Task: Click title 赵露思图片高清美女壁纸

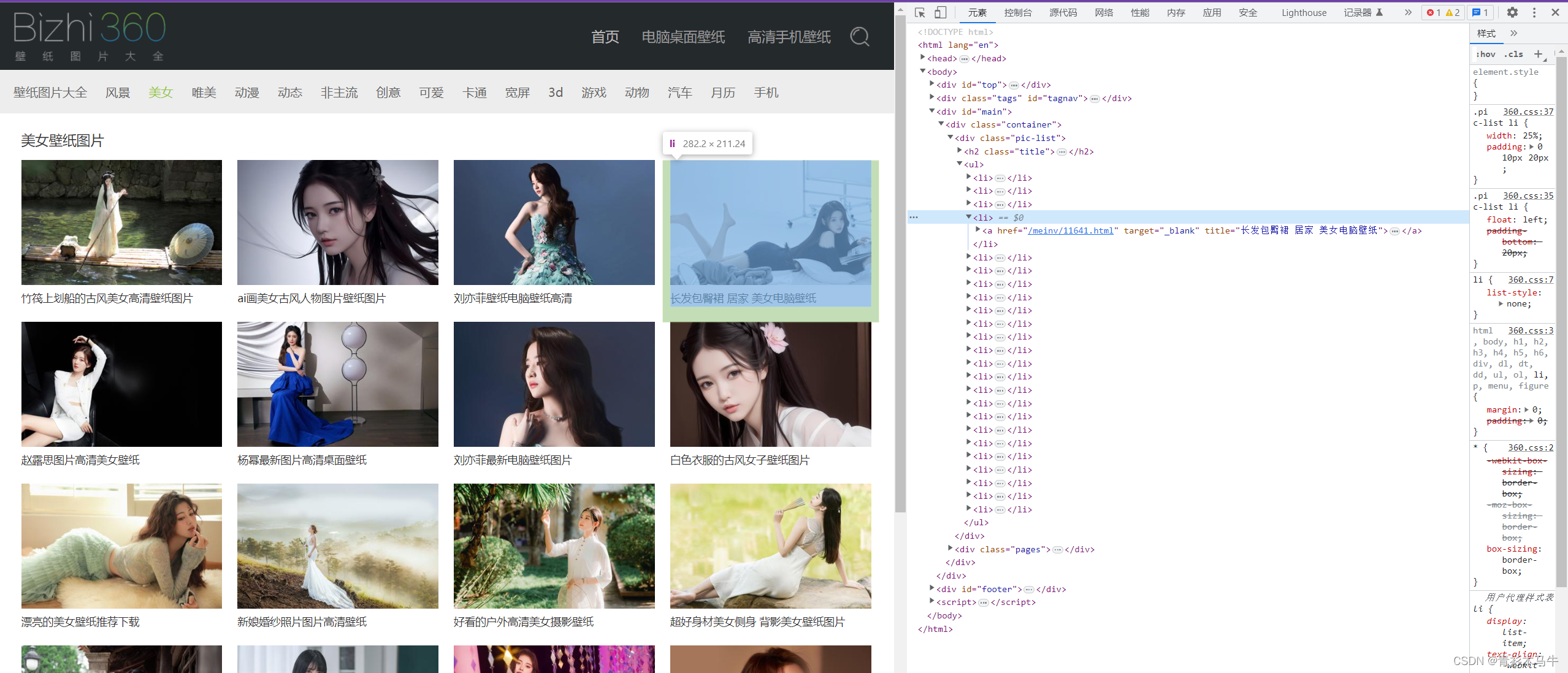Action: click(x=80, y=460)
